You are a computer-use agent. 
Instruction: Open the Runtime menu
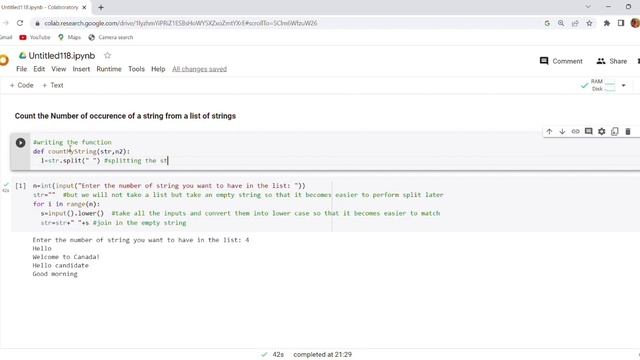point(109,69)
